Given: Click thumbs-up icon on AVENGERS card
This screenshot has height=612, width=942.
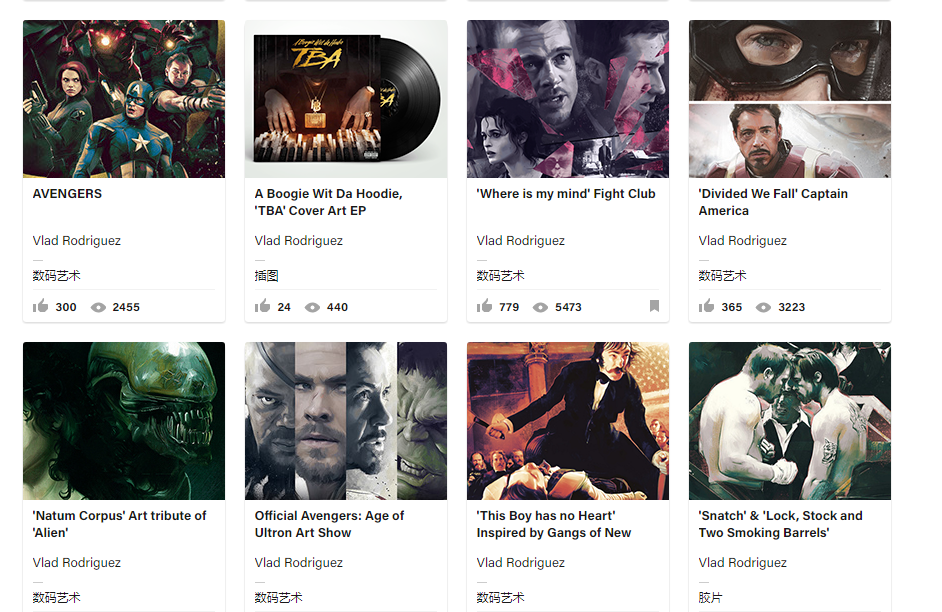Looking at the screenshot, I should click(x=41, y=306).
